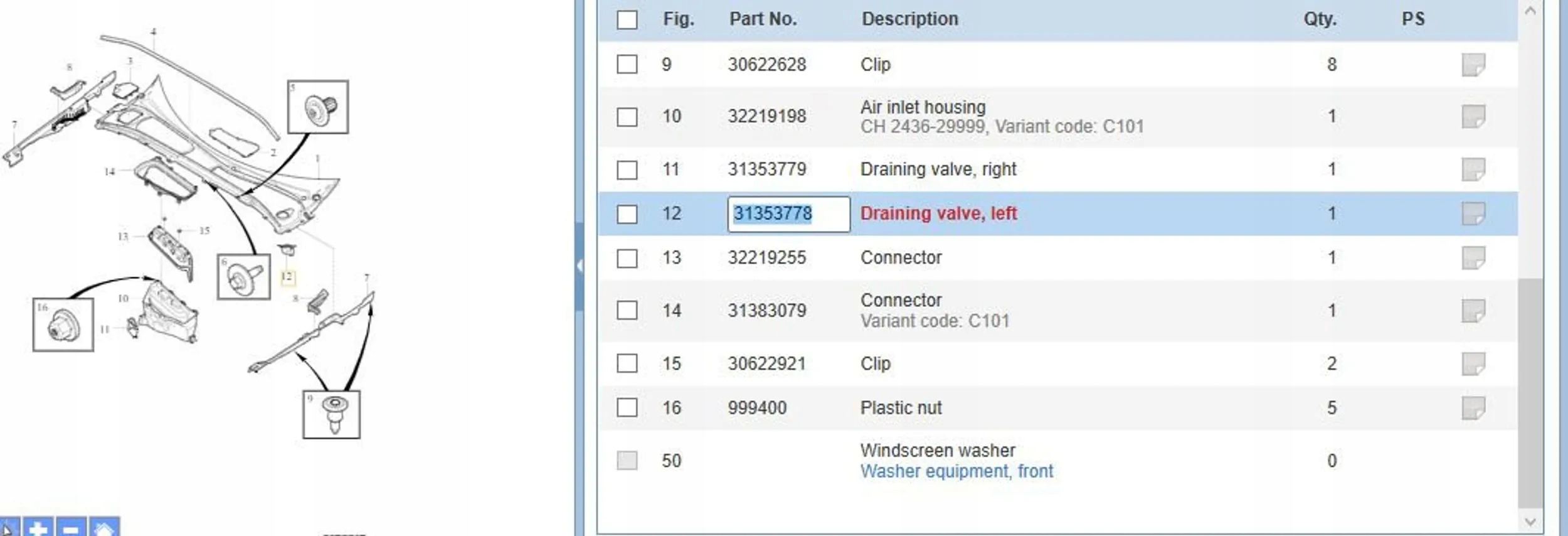Click the zoom out minus icon
Screen dimensions: 1568x536
(72, 527)
